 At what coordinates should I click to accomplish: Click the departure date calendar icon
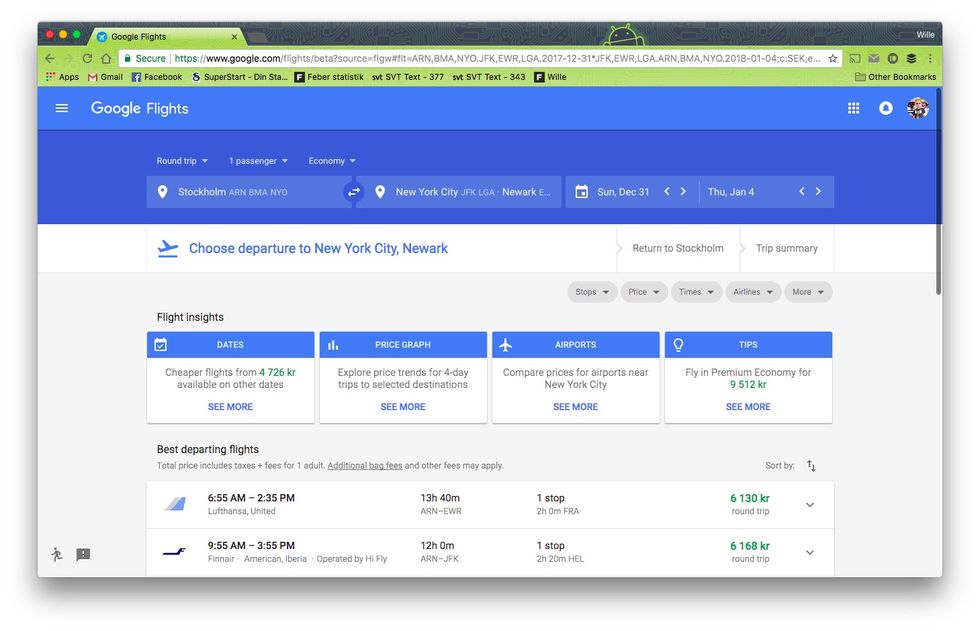click(x=581, y=192)
